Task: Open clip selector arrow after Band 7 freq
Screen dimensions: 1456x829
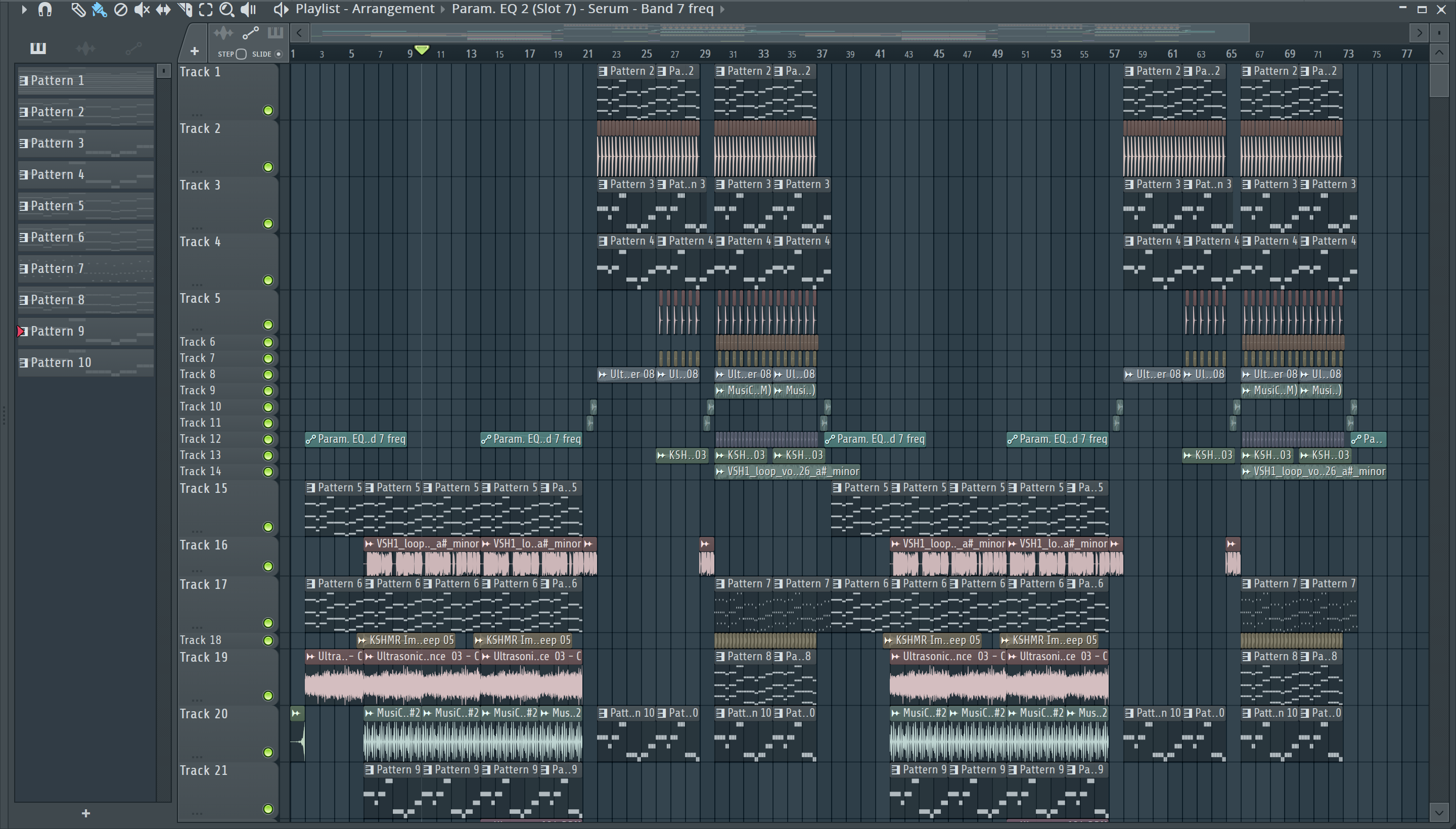Action: click(x=722, y=9)
